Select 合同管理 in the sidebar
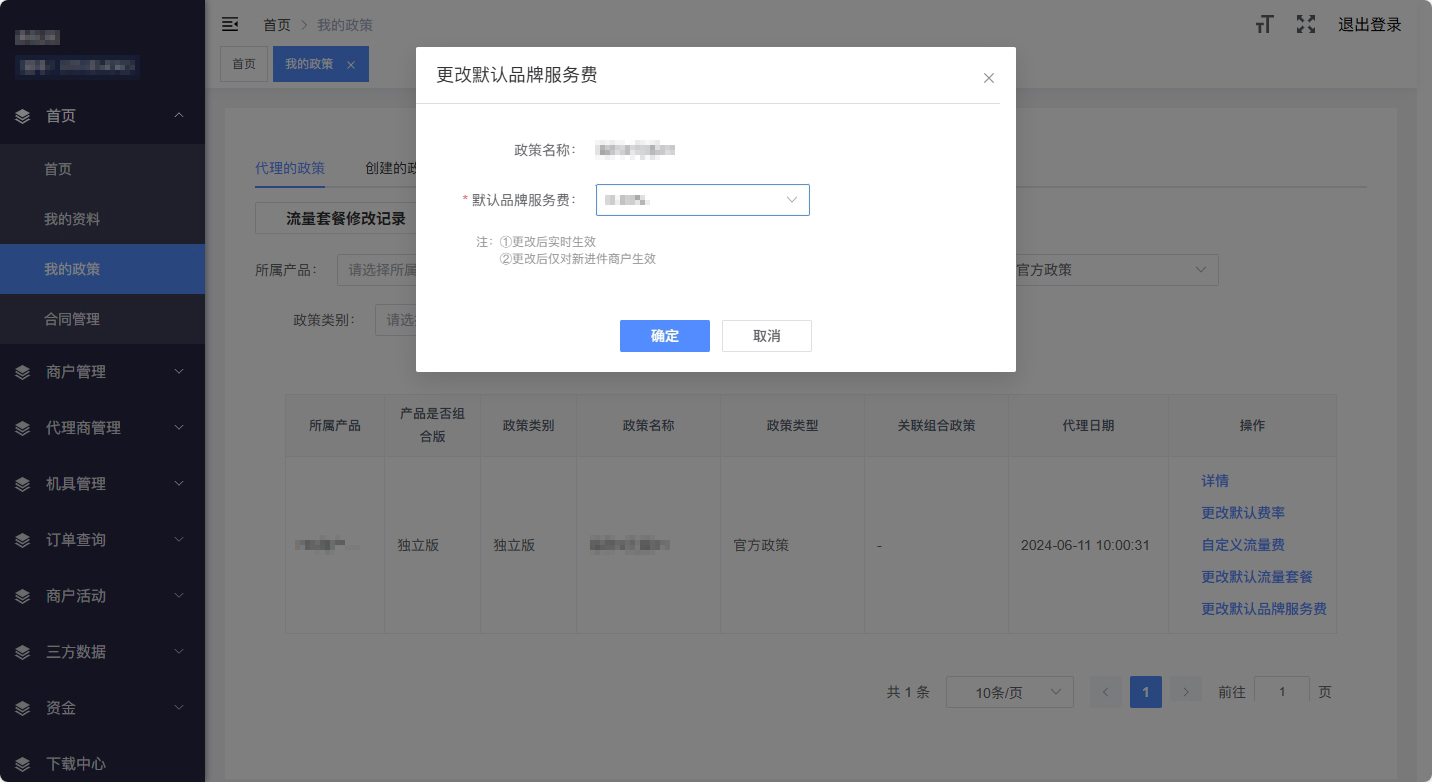Image resolution: width=1432 pixels, height=782 pixels. 72,319
